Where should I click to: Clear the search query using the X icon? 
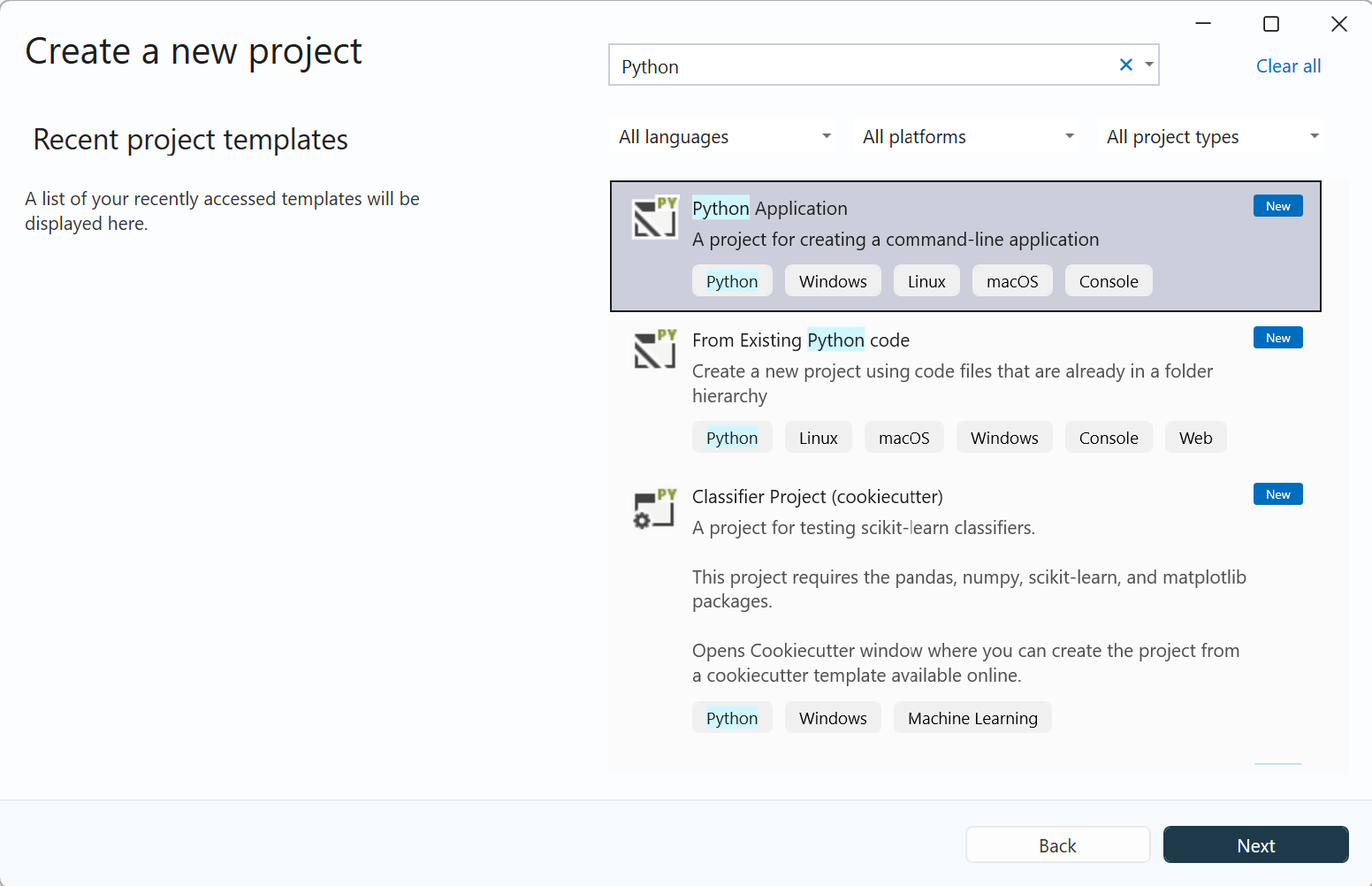(x=1125, y=65)
